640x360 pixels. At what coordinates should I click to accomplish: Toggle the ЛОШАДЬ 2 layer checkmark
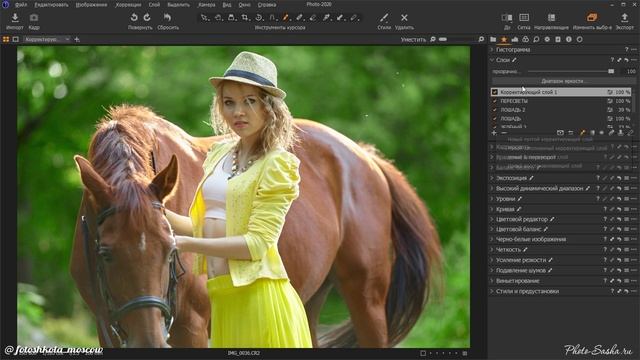[495, 110]
